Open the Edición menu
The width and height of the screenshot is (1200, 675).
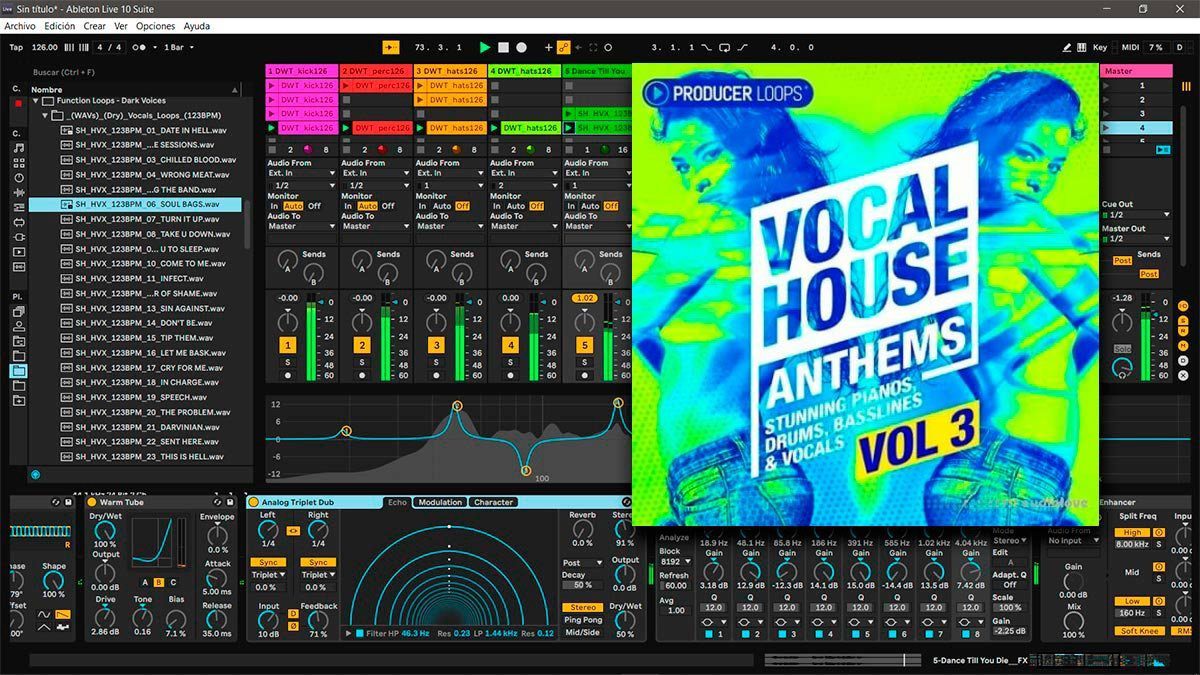click(59, 26)
